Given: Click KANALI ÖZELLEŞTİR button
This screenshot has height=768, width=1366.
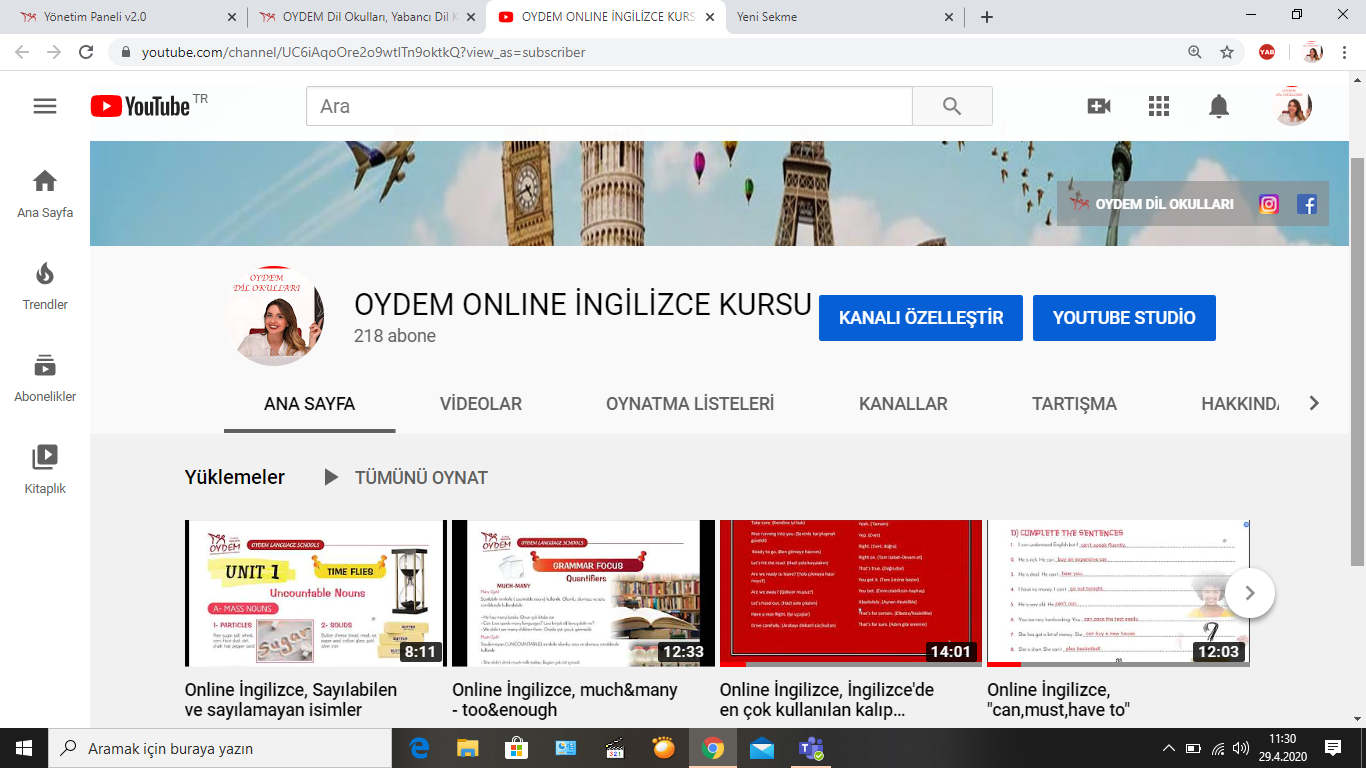Looking at the screenshot, I should pos(921,318).
